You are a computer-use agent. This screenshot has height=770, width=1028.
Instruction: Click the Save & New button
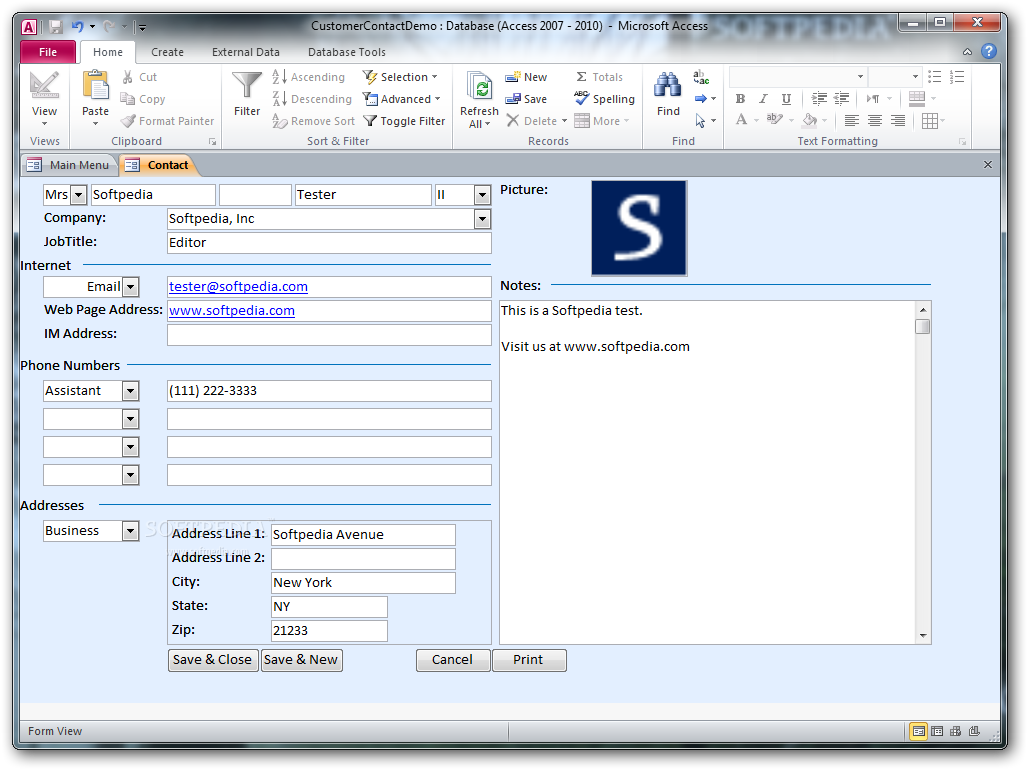[301, 660]
